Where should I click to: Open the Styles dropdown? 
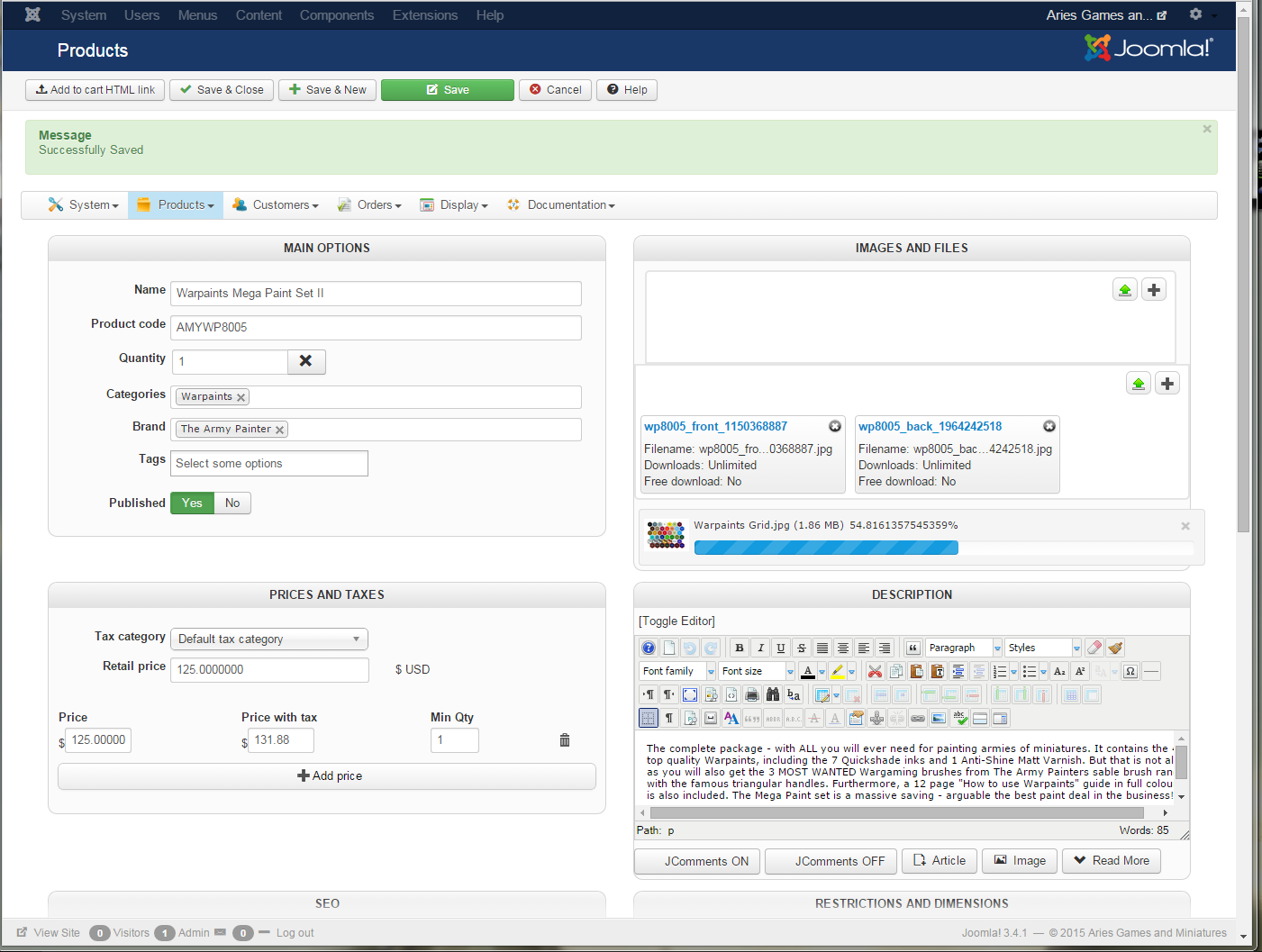coord(1043,648)
